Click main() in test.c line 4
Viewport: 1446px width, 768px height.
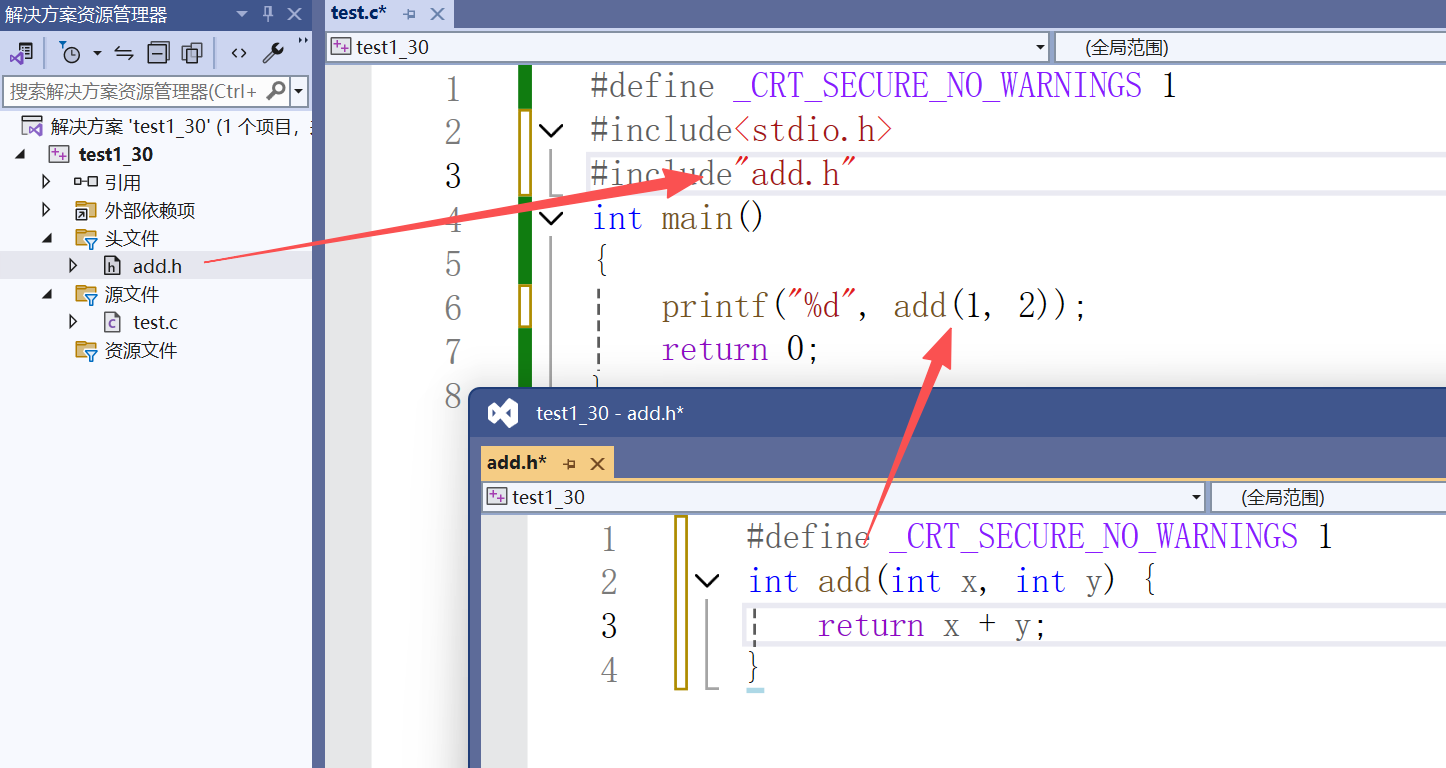click(x=712, y=218)
